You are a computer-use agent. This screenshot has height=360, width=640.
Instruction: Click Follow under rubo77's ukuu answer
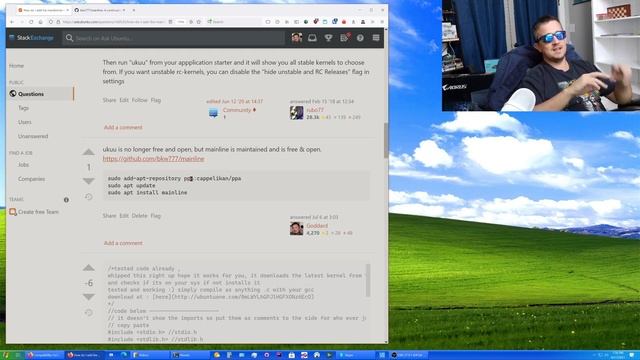(x=140, y=100)
